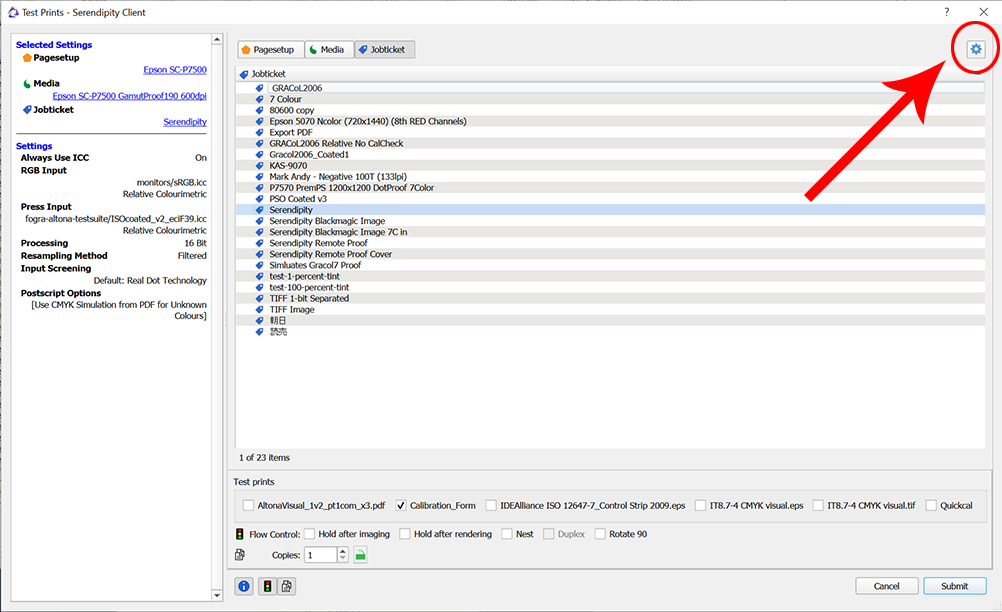This screenshot has width=1002, height=612.
Task: Click the Submit button
Action: click(954, 586)
